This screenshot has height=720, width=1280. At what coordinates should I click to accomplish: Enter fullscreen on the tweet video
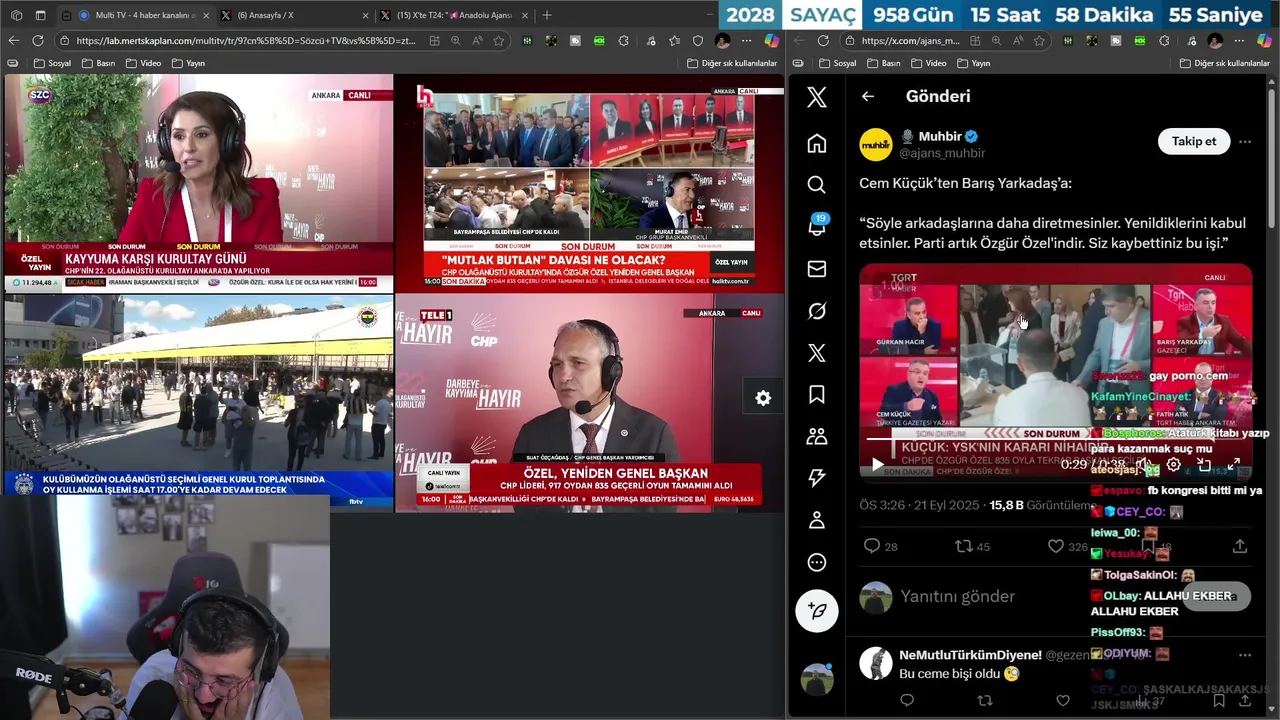click(x=1234, y=465)
